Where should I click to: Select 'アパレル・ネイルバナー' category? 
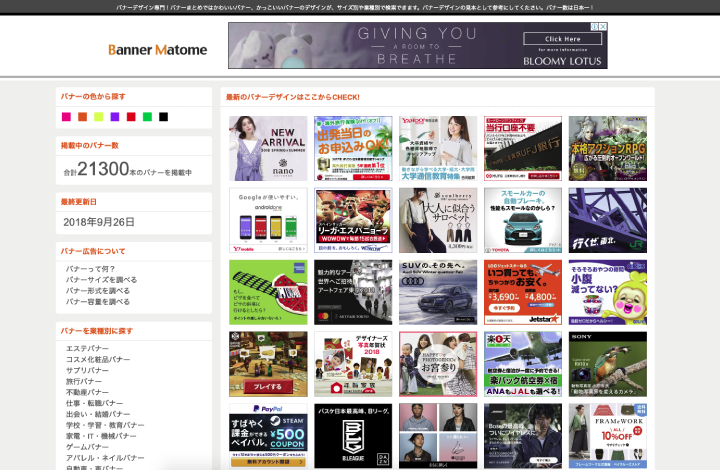click(105, 458)
